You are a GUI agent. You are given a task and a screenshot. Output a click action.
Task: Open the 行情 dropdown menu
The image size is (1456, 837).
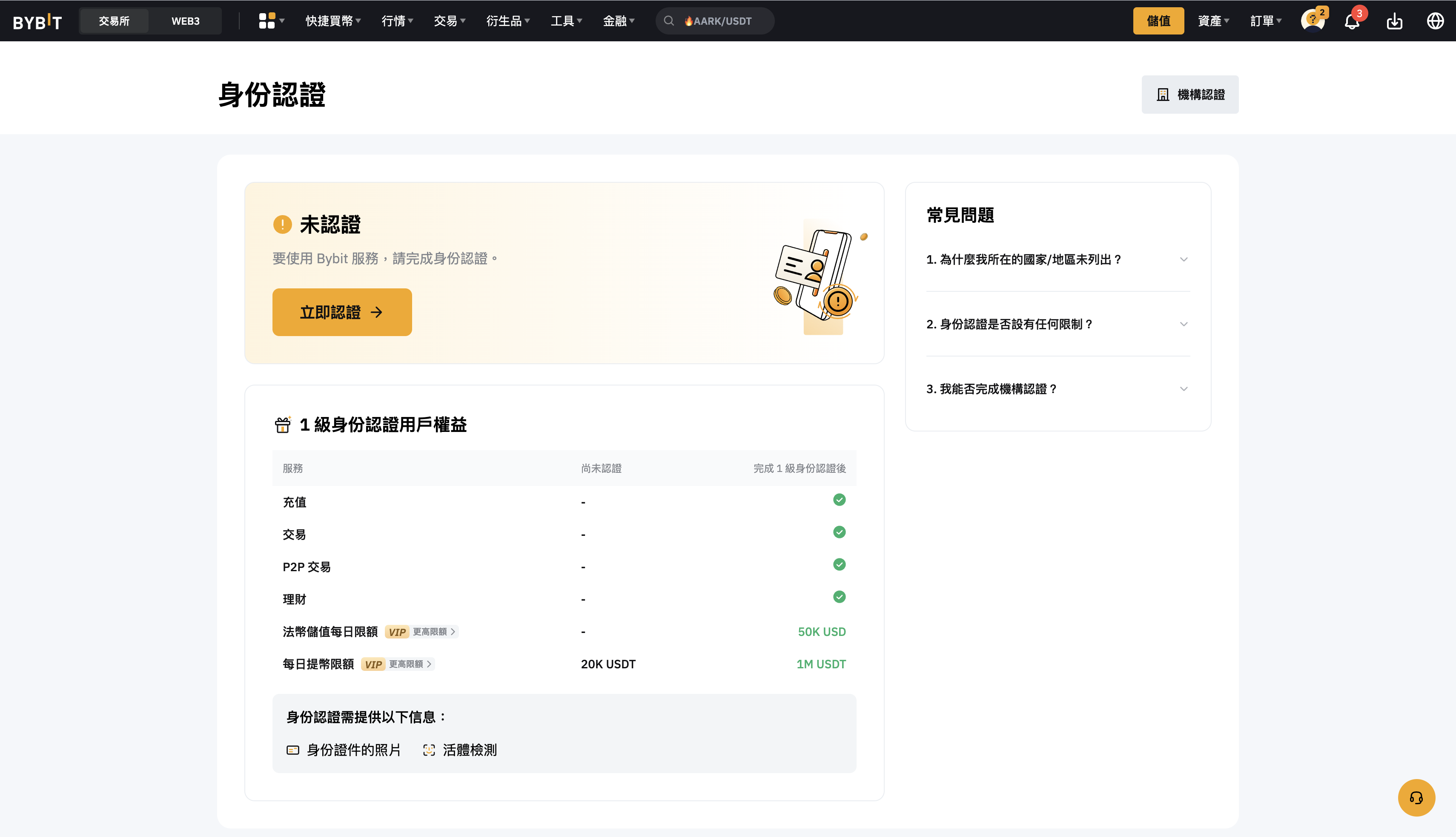(x=398, y=21)
